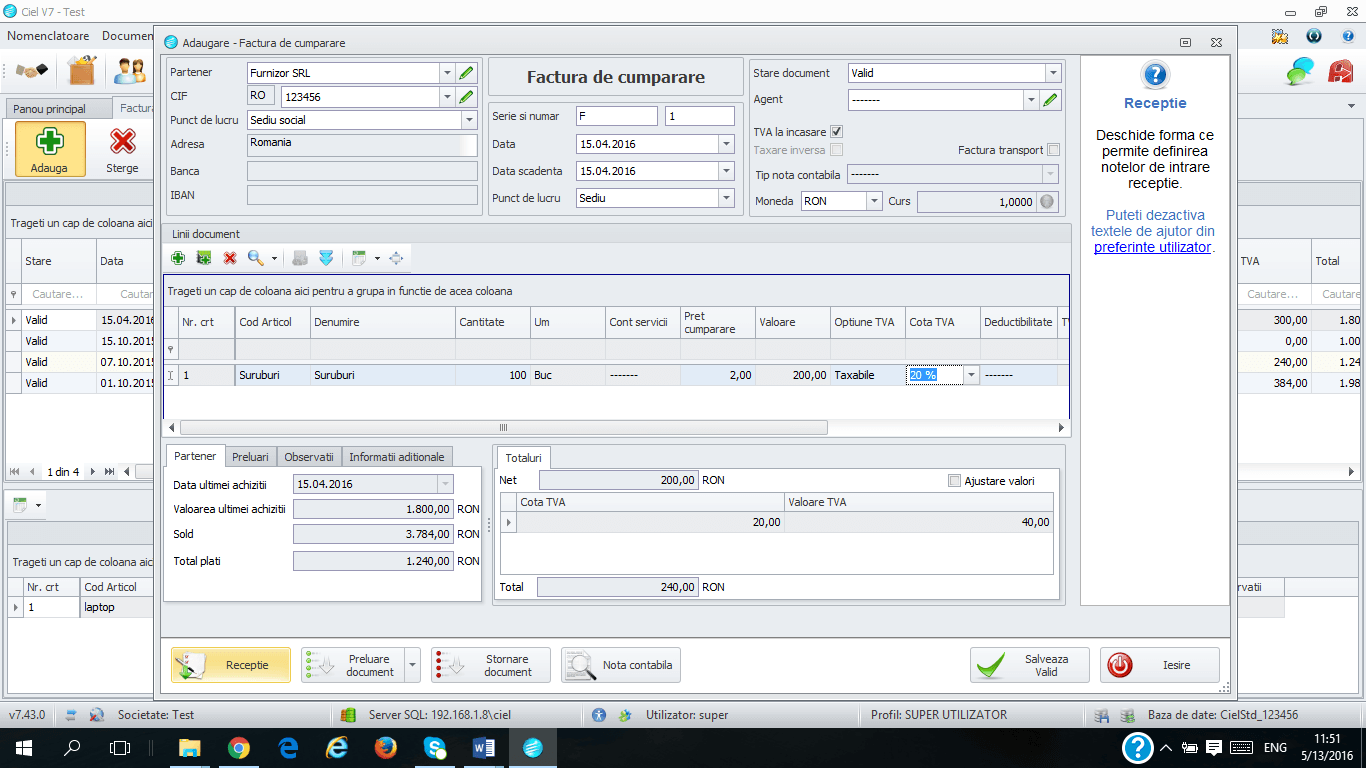Open Chrome from the Windows taskbar
Screen dimensions: 1366x768
pyautogui.click(x=238, y=747)
